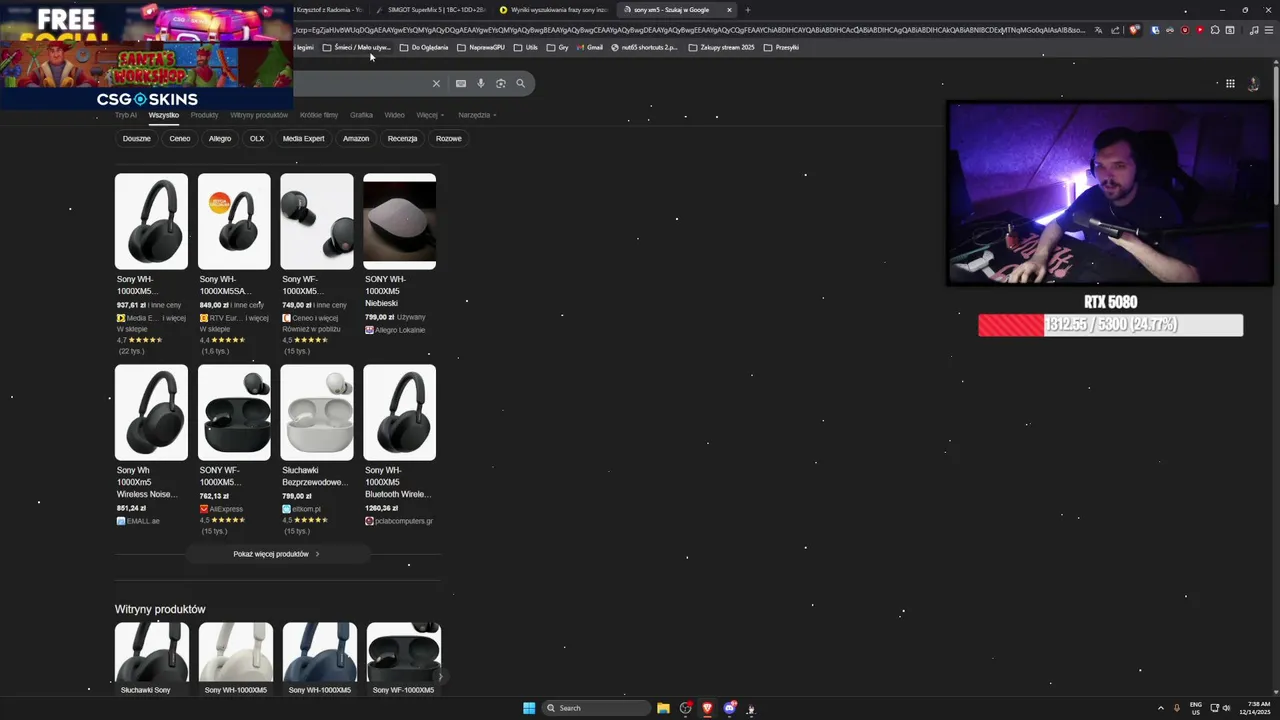Click the ENG US language indicator
The height and width of the screenshot is (720, 1280).
[x=1195, y=708]
